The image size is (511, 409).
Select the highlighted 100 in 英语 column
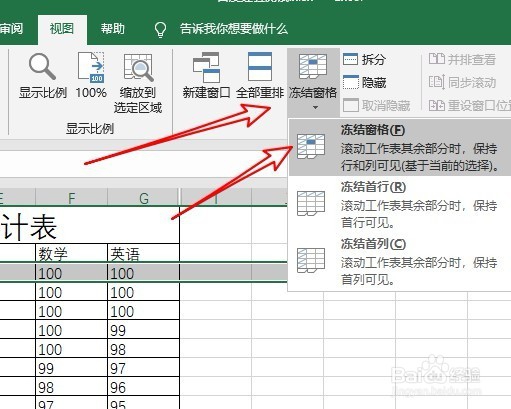pyautogui.click(x=144, y=272)
